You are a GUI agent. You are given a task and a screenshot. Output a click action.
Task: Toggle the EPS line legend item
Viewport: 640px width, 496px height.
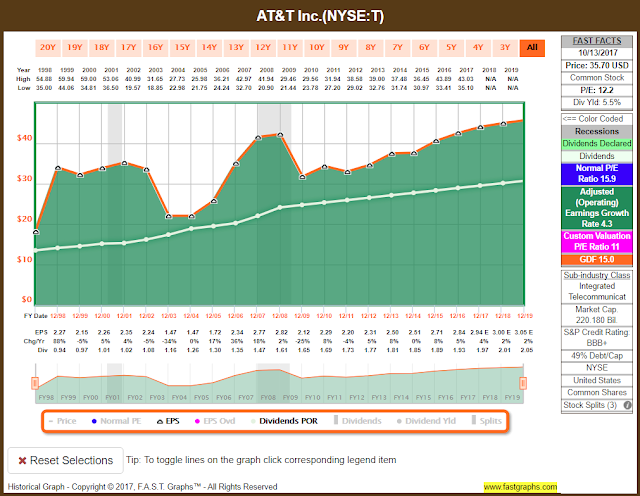pos(168,421)
